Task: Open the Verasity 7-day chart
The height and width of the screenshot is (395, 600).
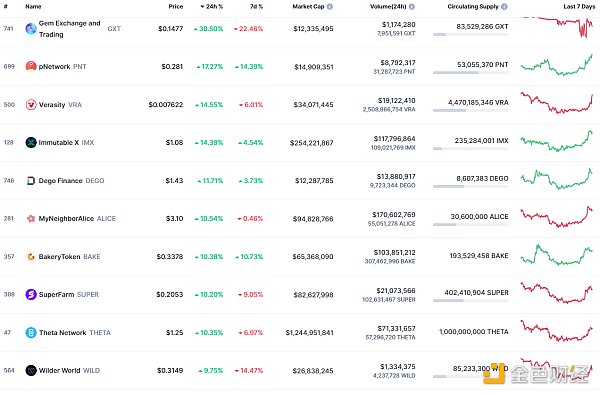Action: 557,103
